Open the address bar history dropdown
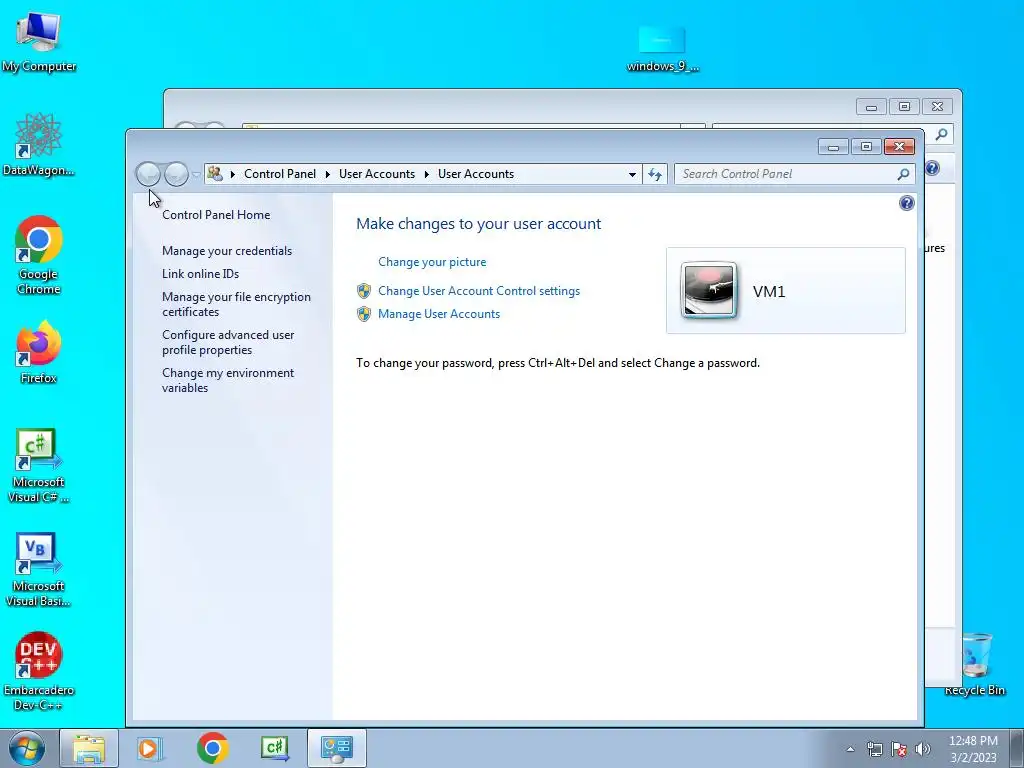The image size is (1024, 768). pos(632,174)
